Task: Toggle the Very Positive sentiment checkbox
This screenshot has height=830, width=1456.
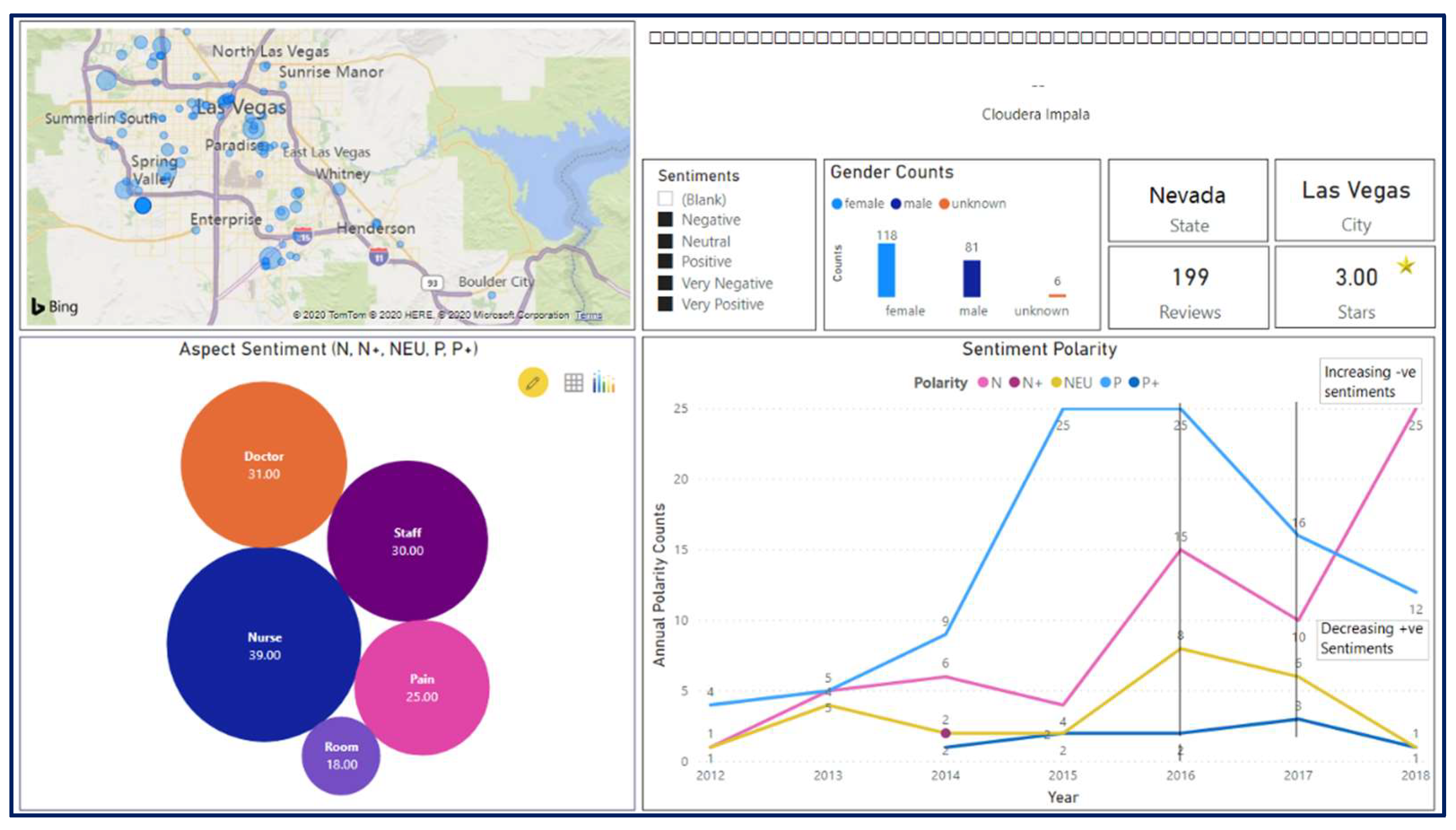Action: 665,304
